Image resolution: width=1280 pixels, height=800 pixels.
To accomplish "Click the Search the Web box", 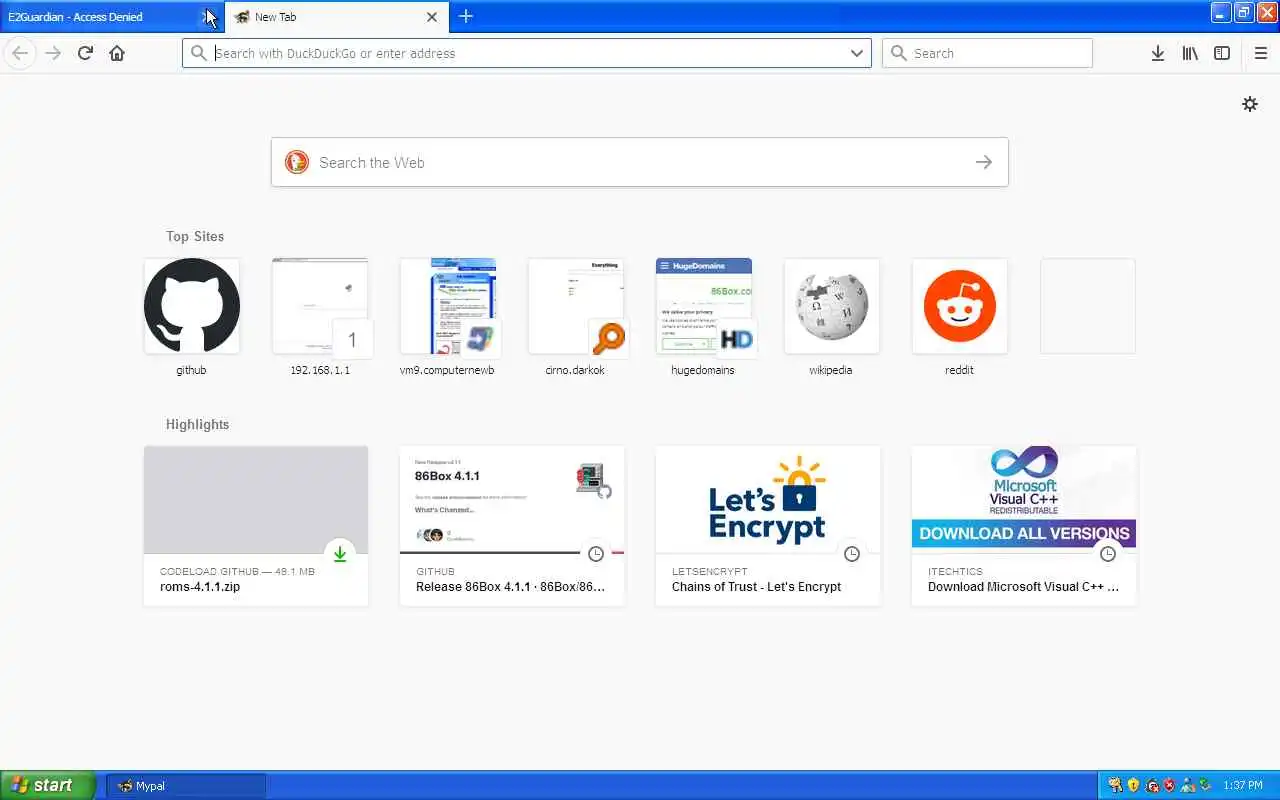I will [640, 162].
